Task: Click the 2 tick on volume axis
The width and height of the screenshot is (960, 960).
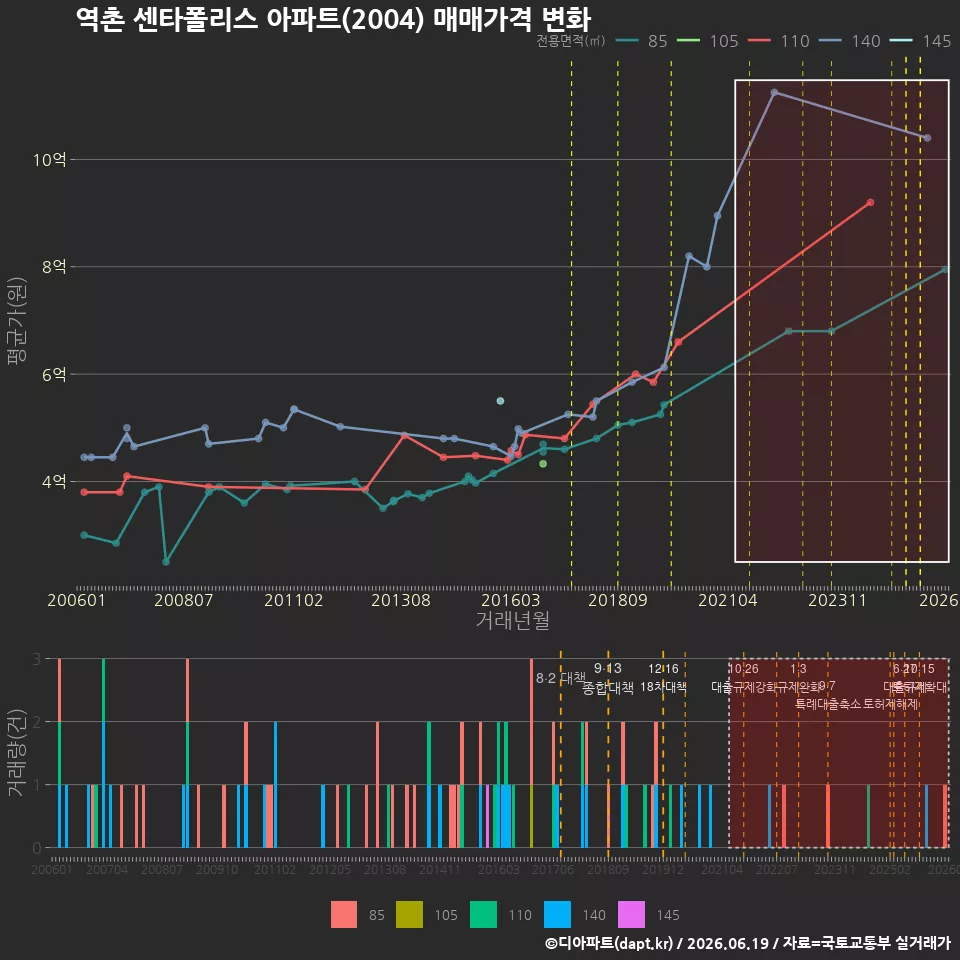Action: click(37, 722)
